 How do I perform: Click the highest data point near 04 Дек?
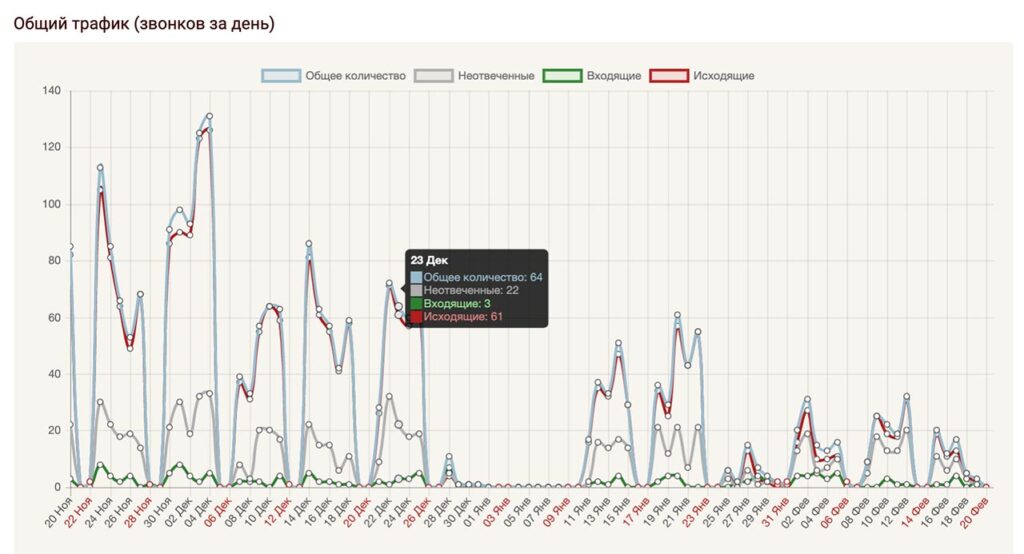[209, 116]
